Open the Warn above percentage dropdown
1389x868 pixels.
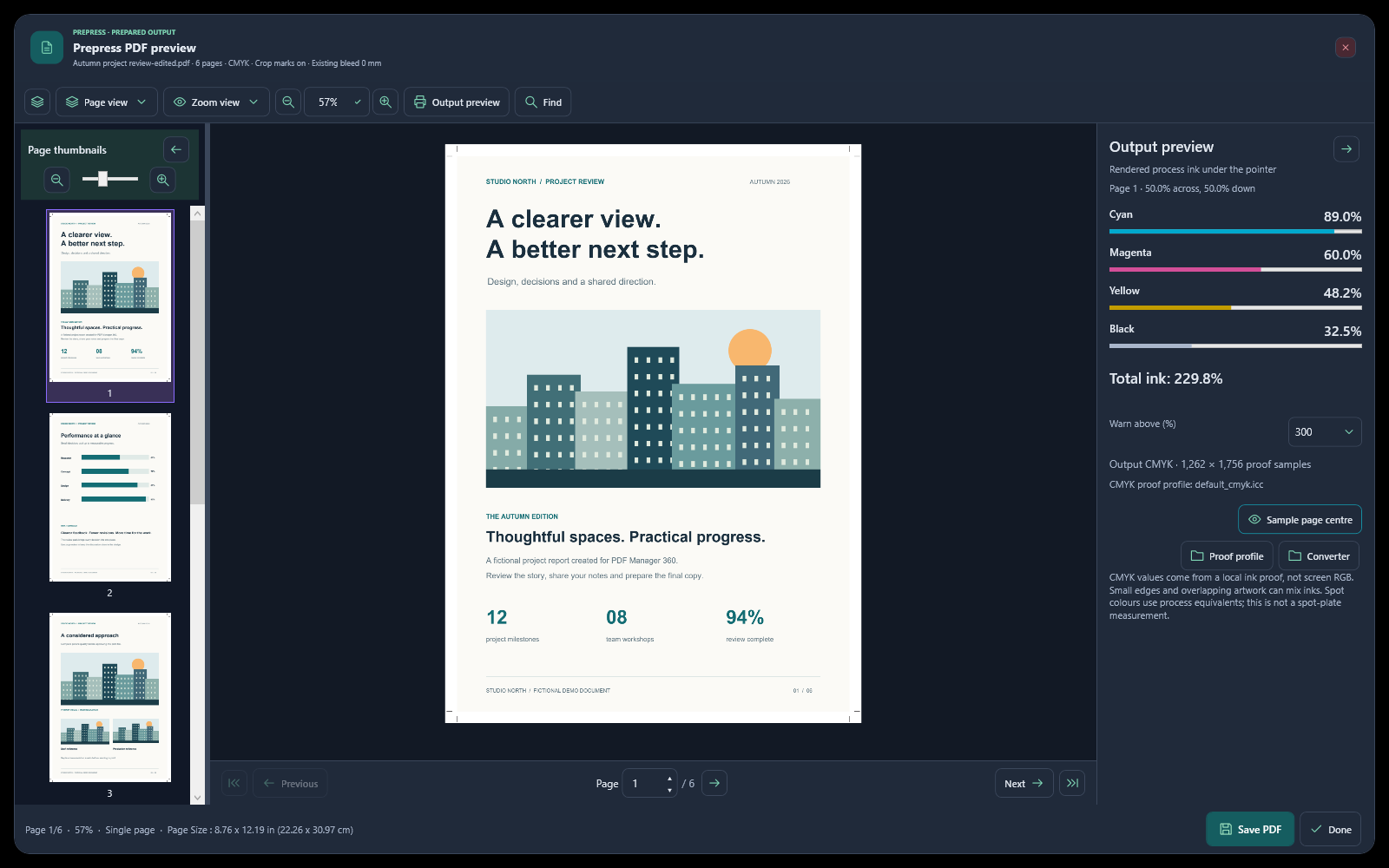tap(1325, 431)
